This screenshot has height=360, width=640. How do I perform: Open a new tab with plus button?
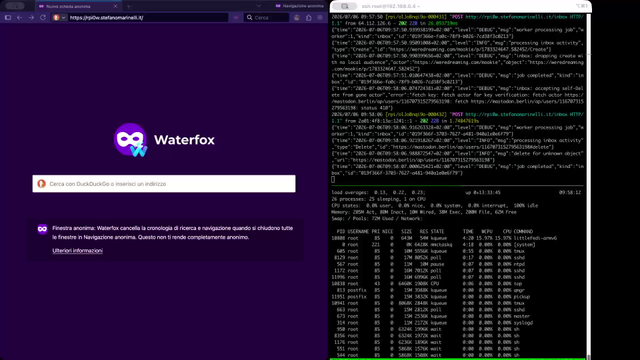[x=129, y=6]
